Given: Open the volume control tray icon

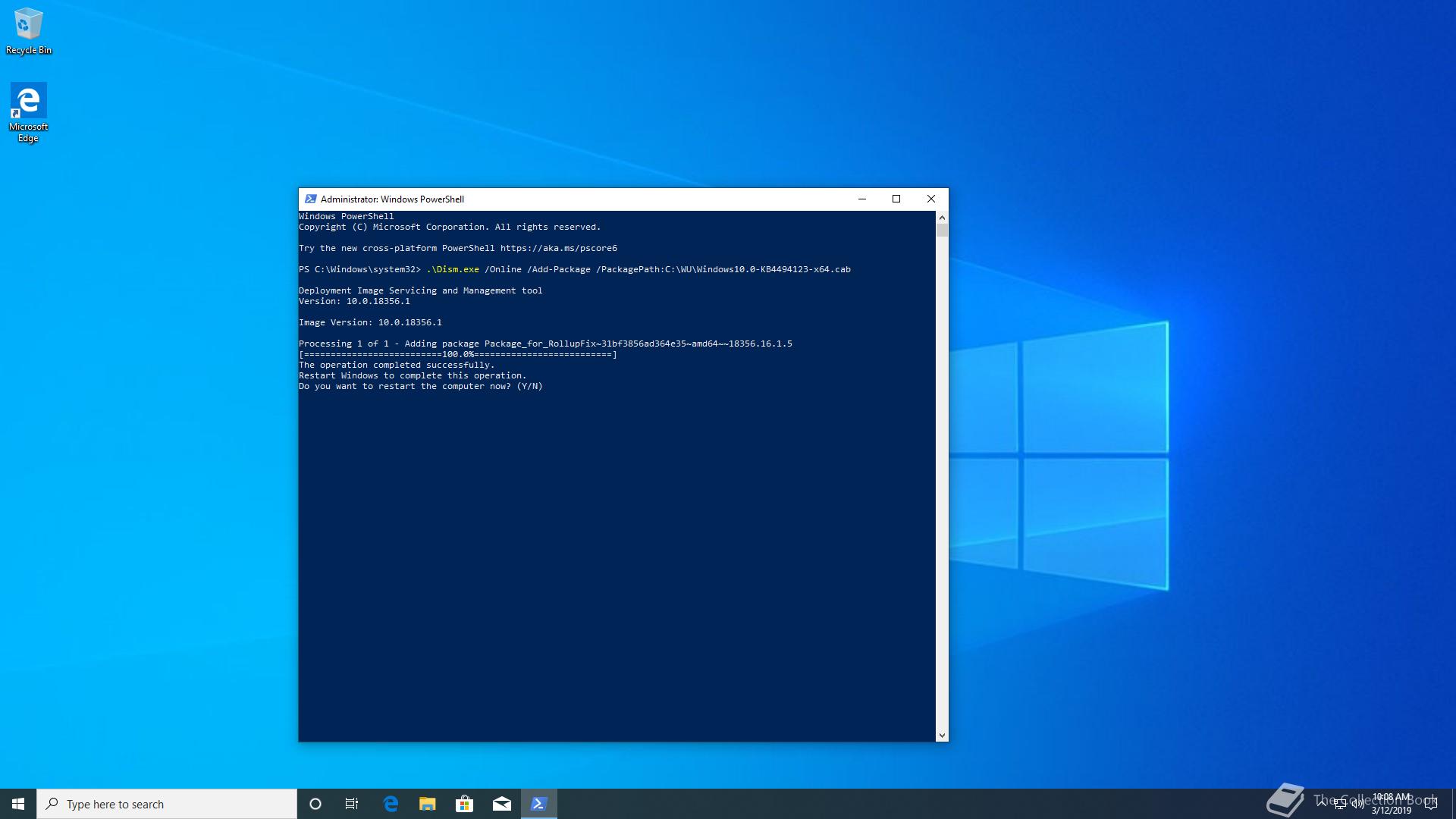Looking at the screenshot, I should coord(1357,804).
